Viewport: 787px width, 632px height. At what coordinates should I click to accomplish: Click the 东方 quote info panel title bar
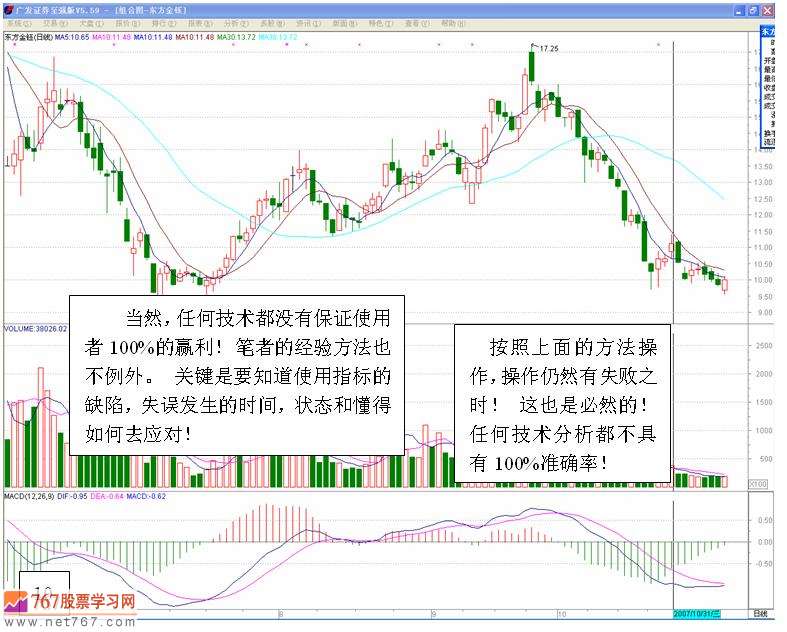(x=768, y=31)
